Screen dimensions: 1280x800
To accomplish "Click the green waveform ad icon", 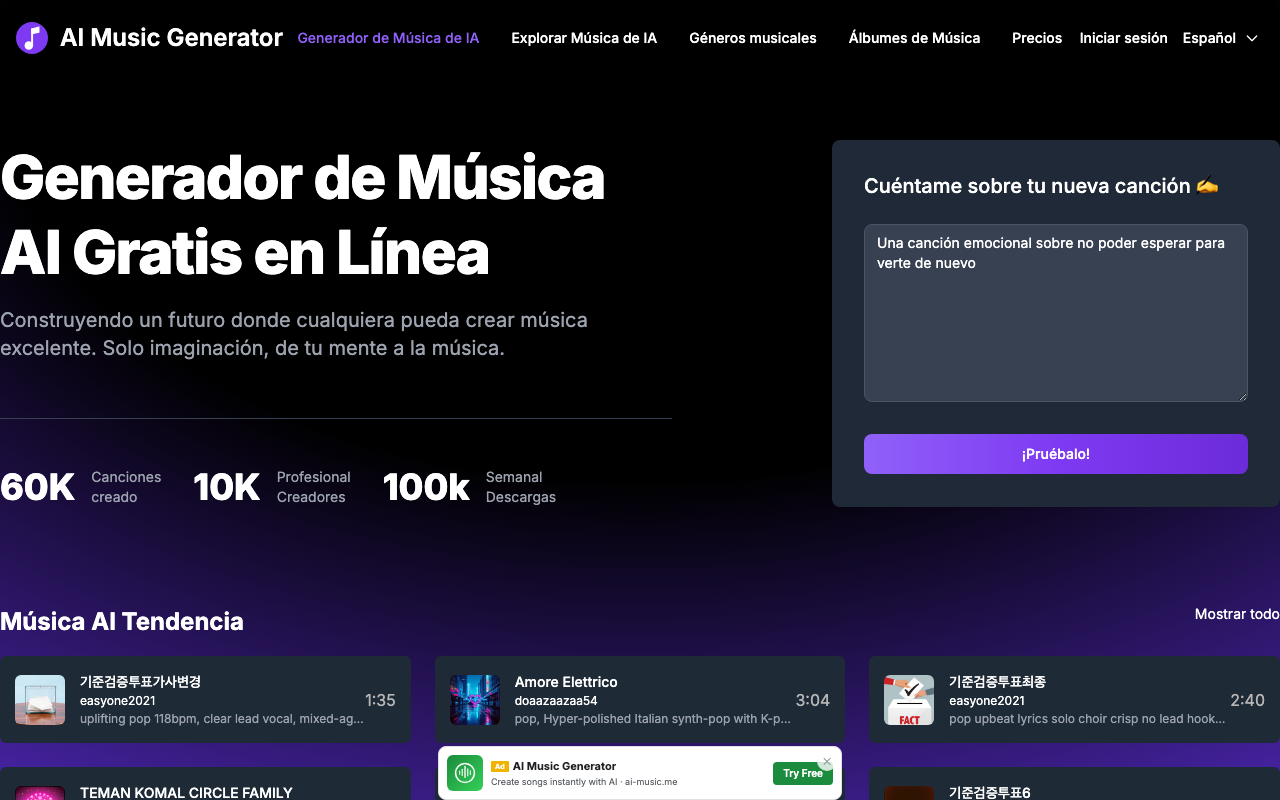I will click(x=464, y=773).
